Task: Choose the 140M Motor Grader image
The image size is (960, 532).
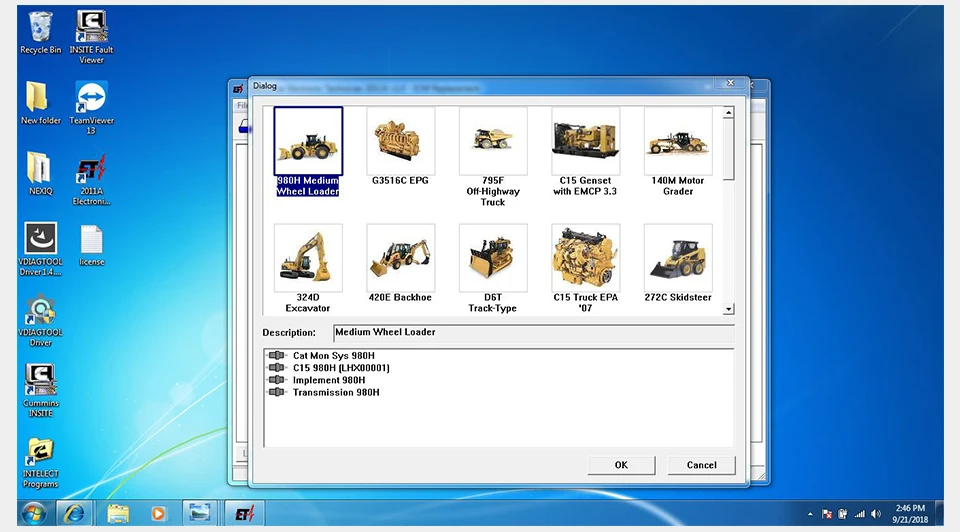Action: point(678,141)
